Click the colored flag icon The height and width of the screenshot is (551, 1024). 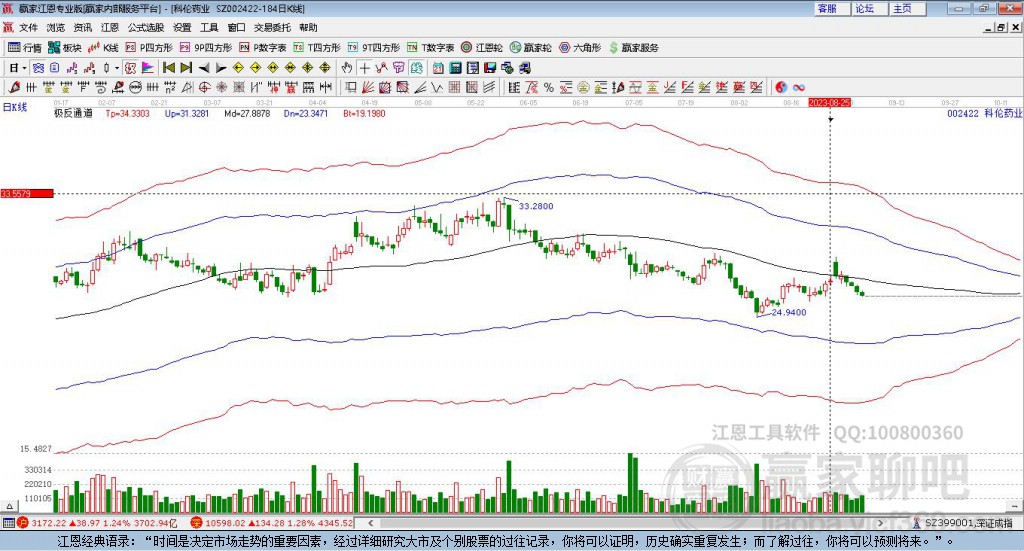148,68
